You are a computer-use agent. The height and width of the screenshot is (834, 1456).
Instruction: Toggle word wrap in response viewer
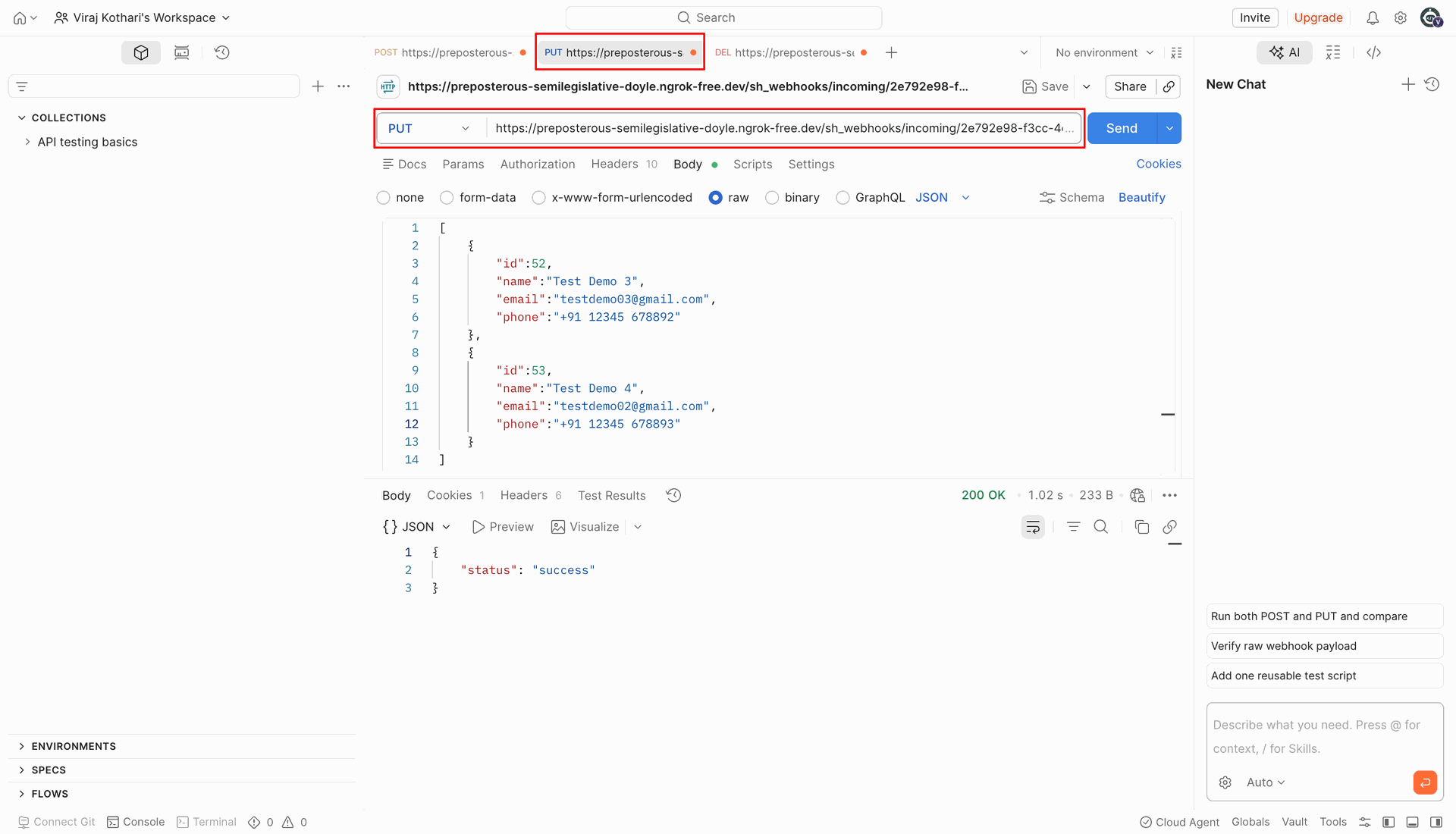click(x=1033, y=527)
